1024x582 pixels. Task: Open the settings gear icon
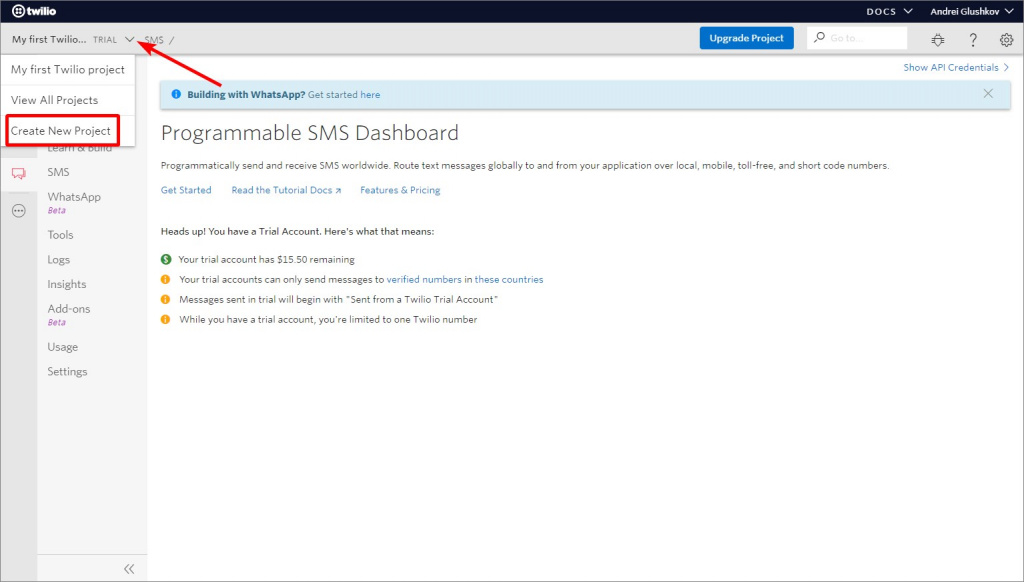pos(1006,40)
